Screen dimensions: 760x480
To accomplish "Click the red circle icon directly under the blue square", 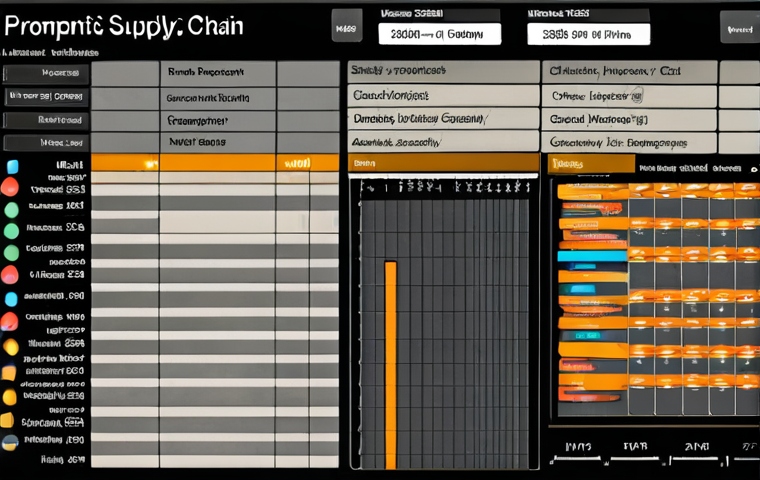I will [10, 187].
